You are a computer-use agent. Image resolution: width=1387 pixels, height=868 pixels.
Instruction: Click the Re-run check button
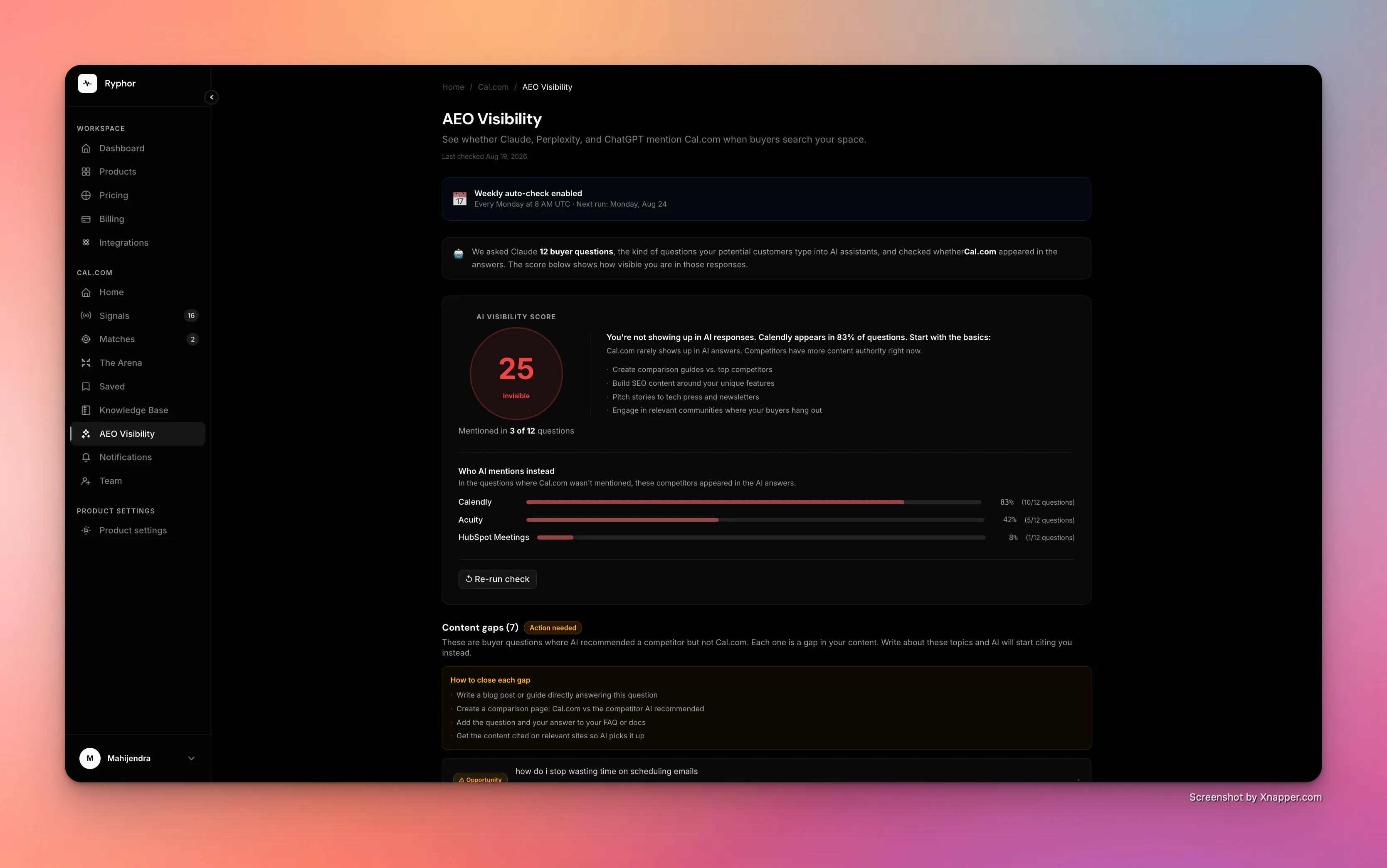click(498, 579)
